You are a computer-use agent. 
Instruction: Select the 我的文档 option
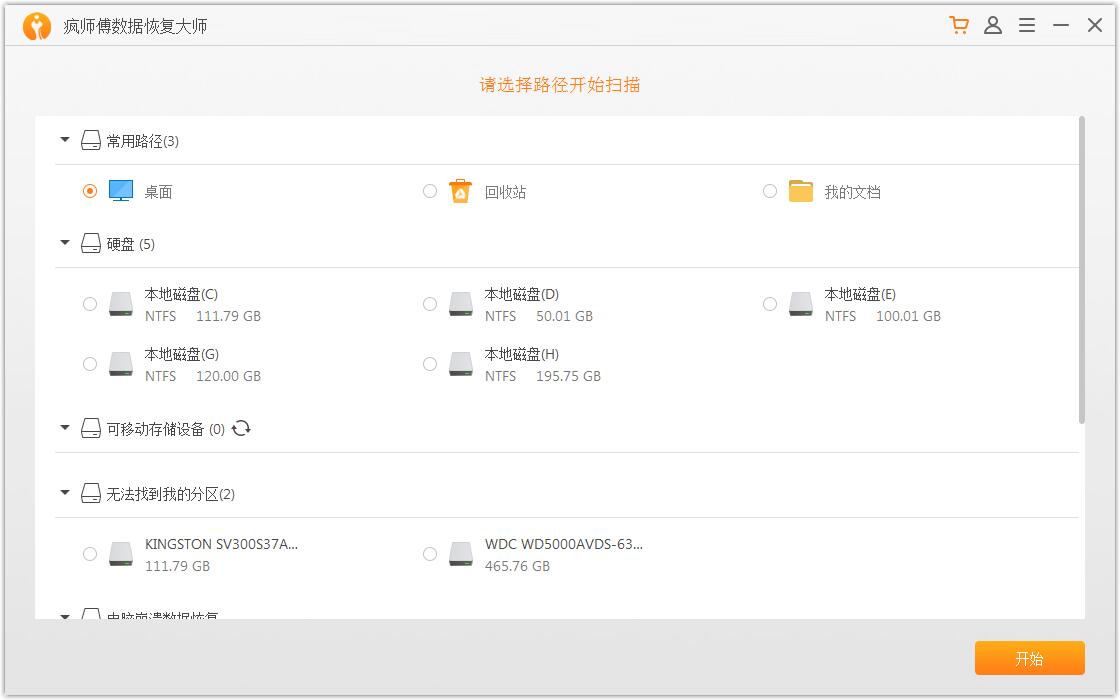point(770,191)
